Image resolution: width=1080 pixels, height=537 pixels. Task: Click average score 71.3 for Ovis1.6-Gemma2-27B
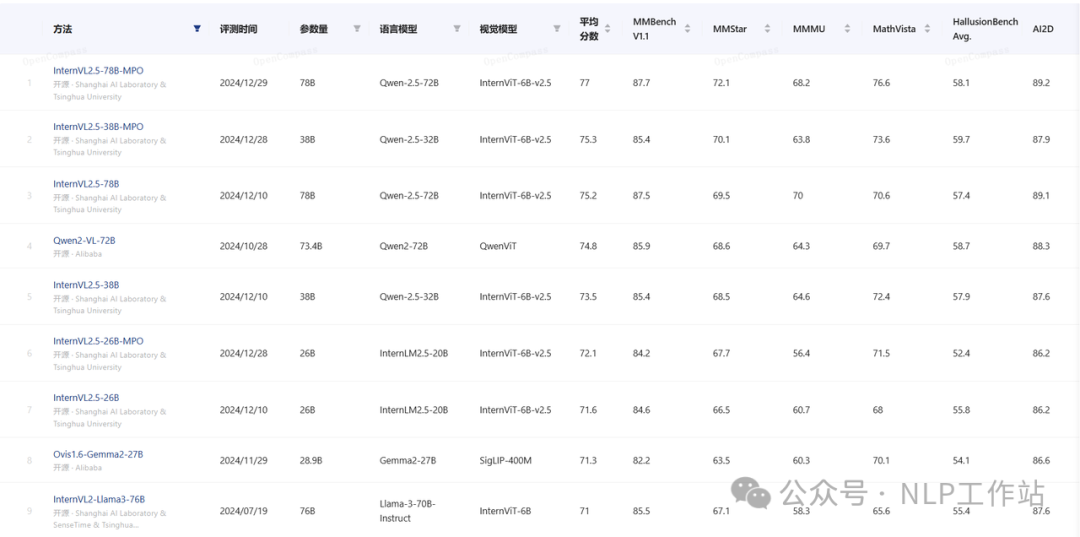coord(588,461)
